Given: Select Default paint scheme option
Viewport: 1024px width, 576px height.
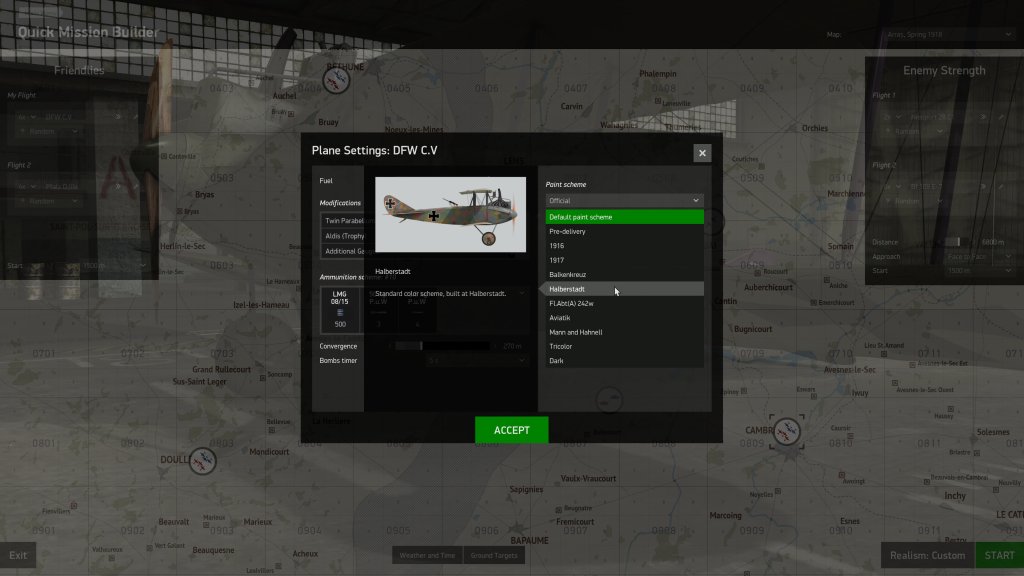Looking at the screenshot, I should click(624, 217).
